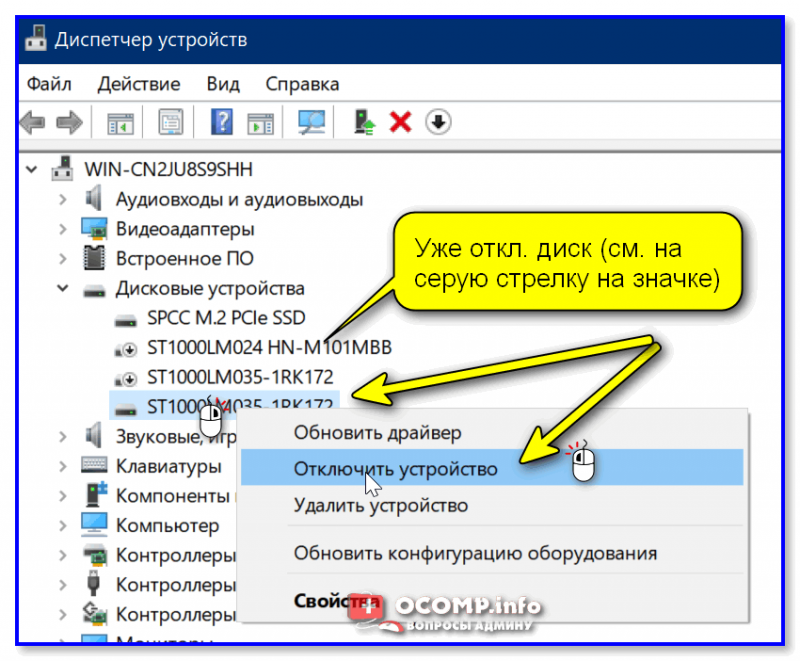Viewport: 800px width, 661px height.
Task: Toggle the action pane toolbar icon
Action: [x=260, y=123]
